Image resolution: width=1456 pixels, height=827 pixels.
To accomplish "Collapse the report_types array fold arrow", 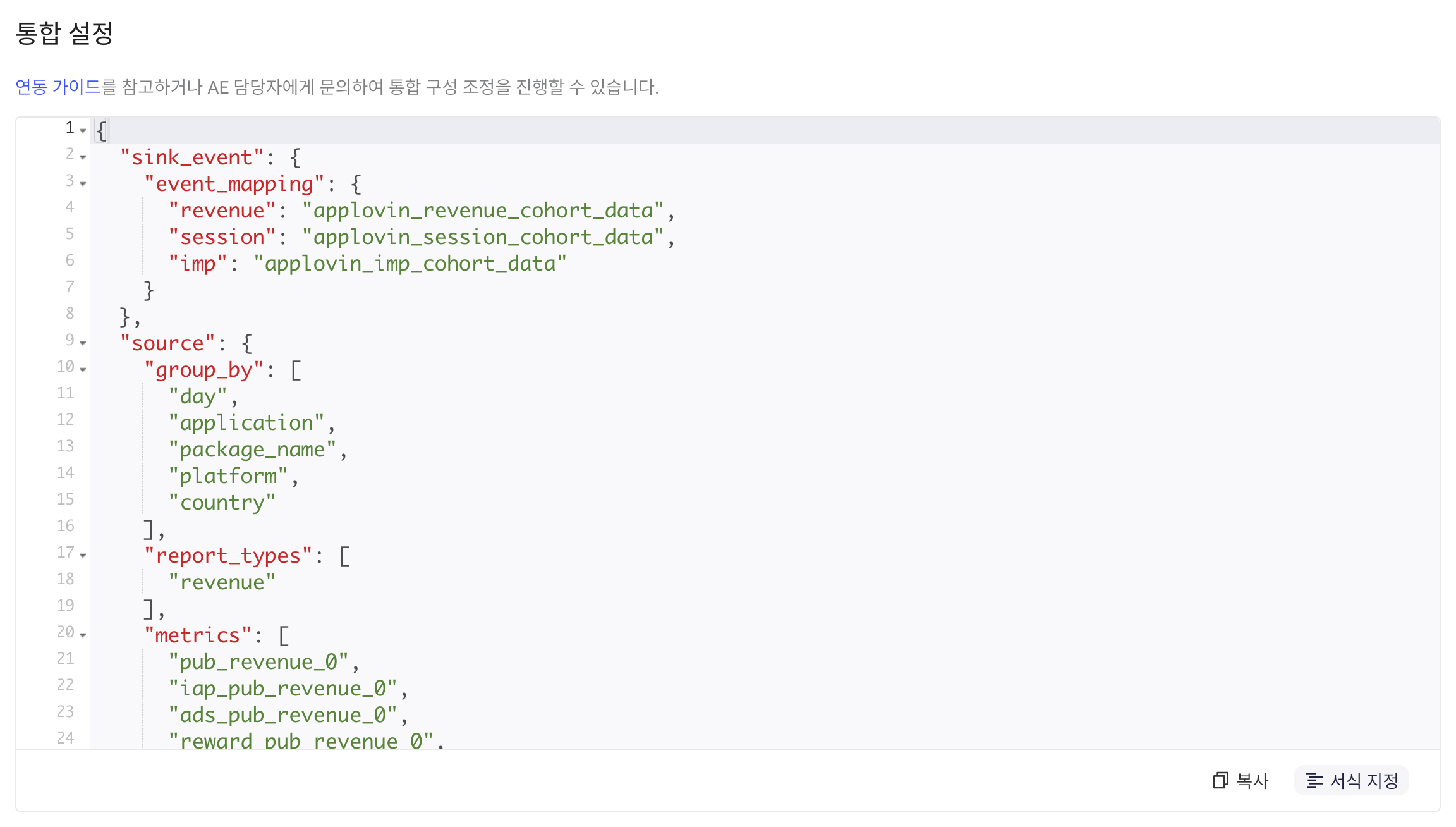I will coord(83,555).
